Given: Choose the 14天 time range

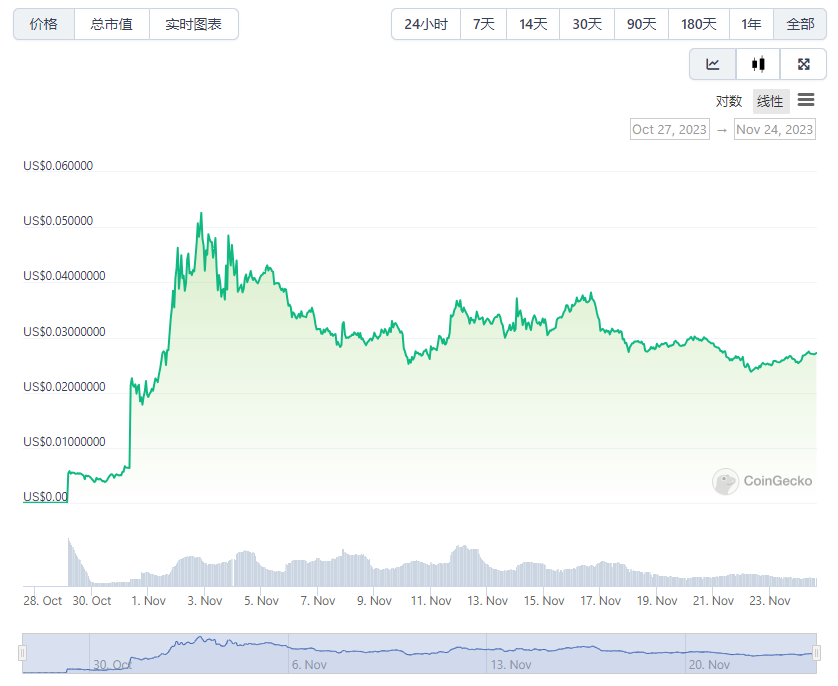Looking at the screenshot, I should pos(533,24).
